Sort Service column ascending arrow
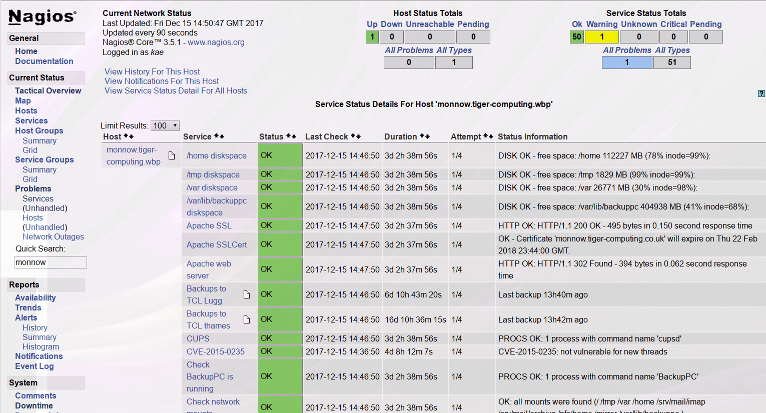This screenshot has height=413, width=766. 216,136
